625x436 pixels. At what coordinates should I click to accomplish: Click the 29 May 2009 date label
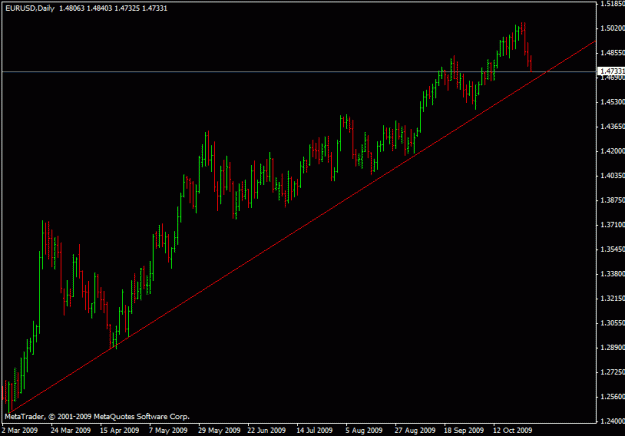pyautogui.click(x=219, y=430)
